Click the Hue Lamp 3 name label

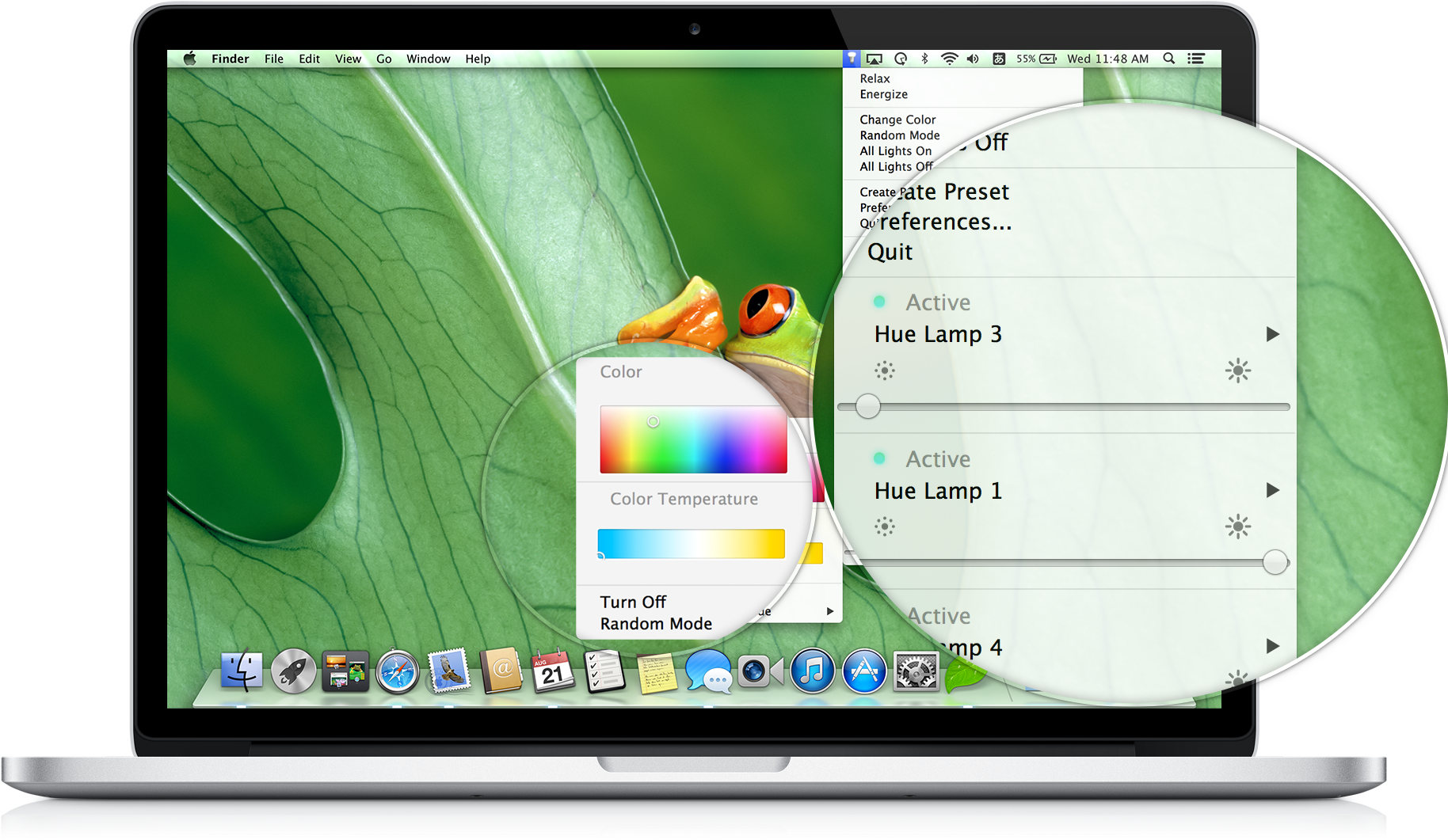[938, 334]
